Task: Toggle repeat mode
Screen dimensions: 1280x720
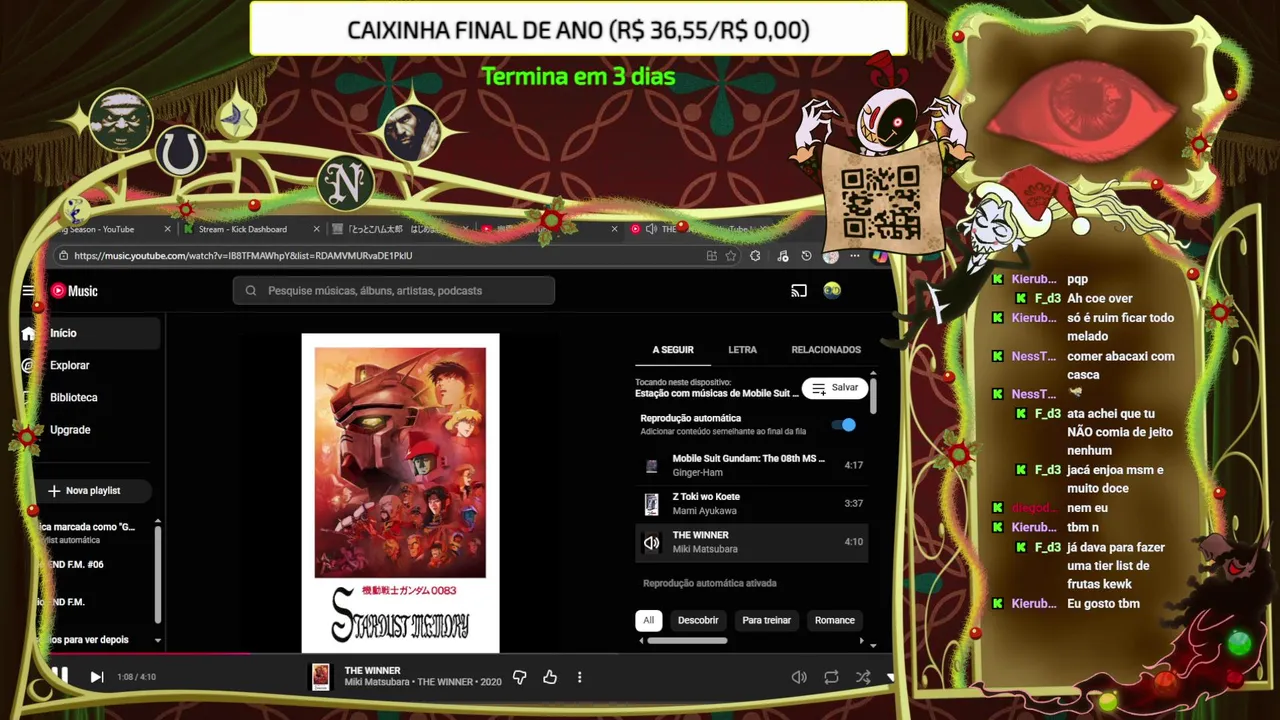Action: [x=831, y=677]
